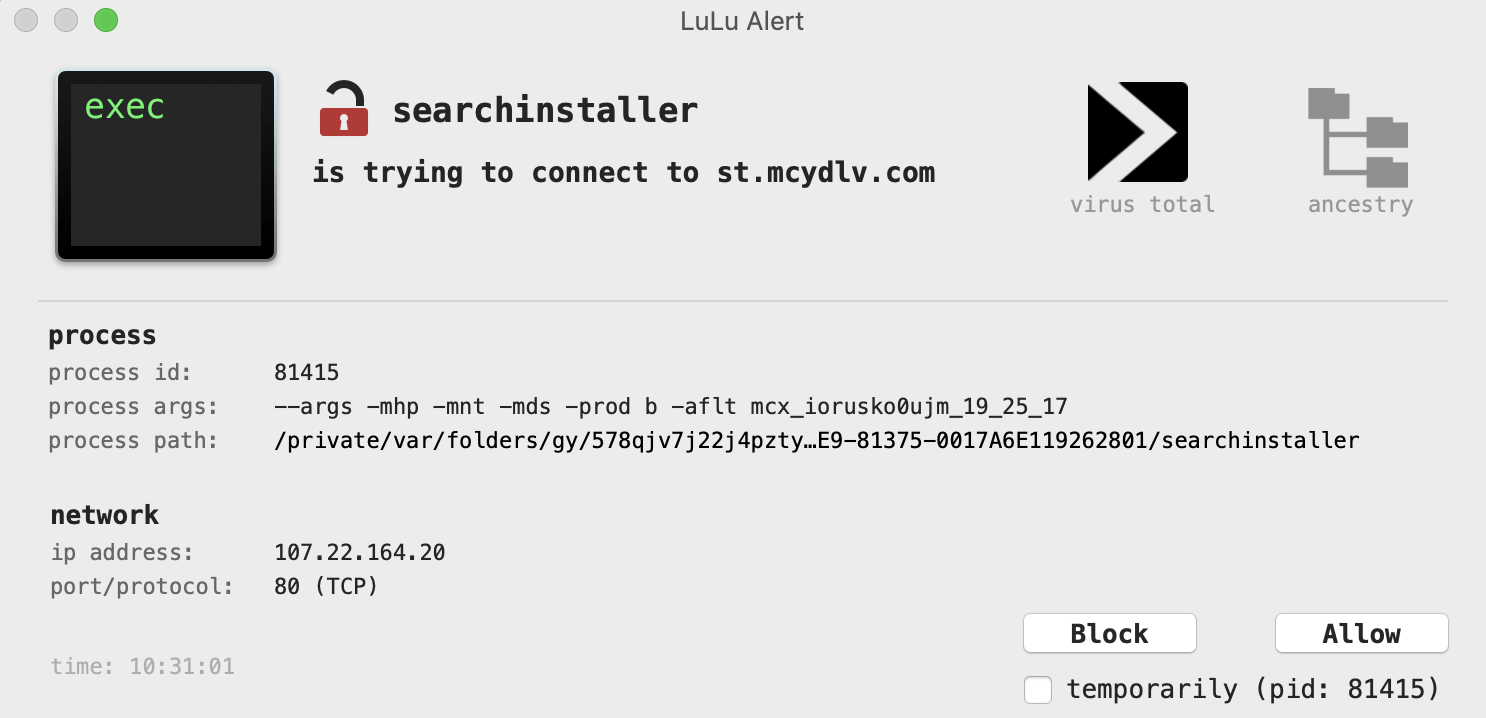
Task: Check the temporarily checkbox
Action: pyautogui.click(x=1038, y=689)
